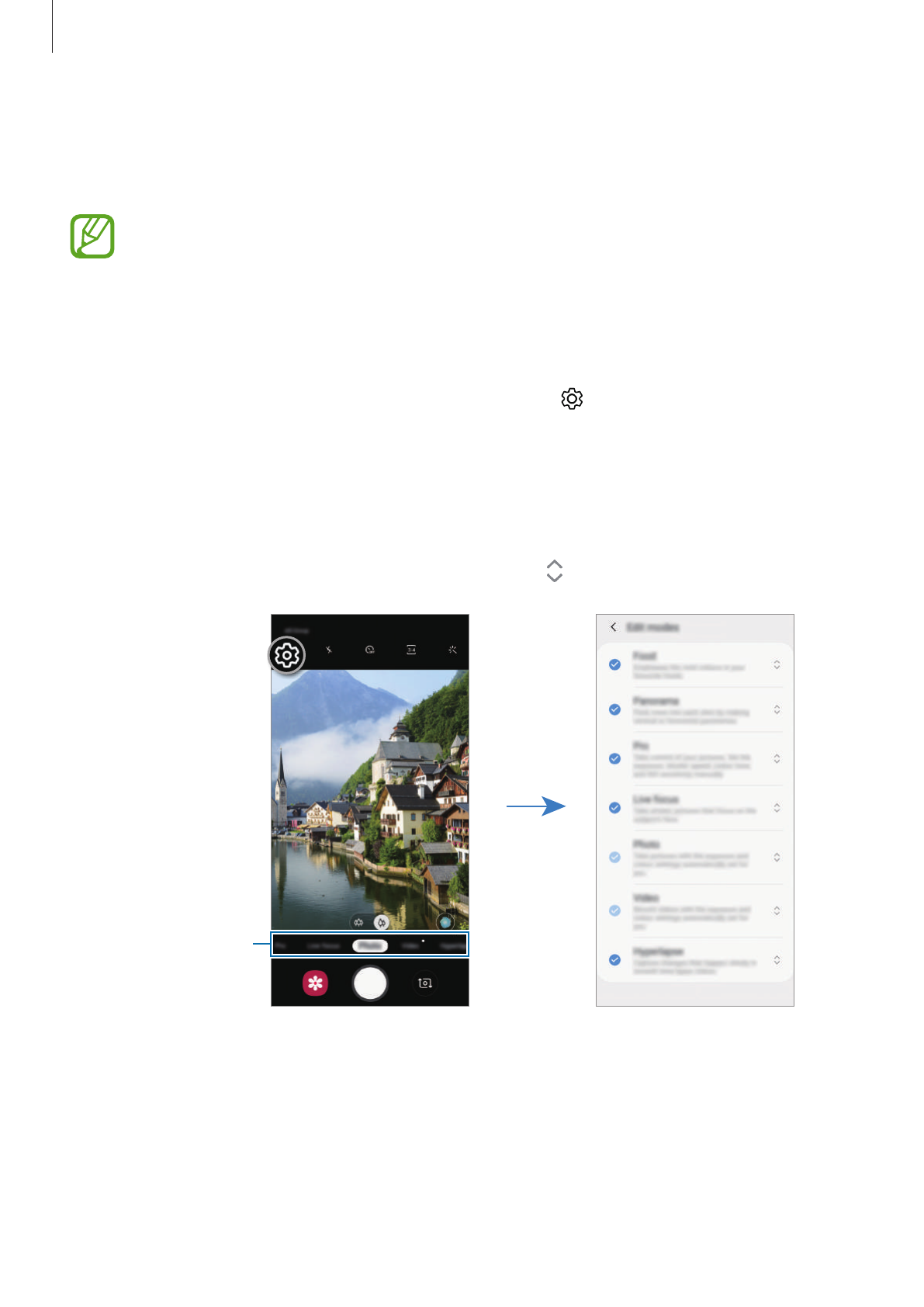The width and height of the screenshot is (924, 1307).
Task: Open the filters wand icon
Action: point(452,650)
